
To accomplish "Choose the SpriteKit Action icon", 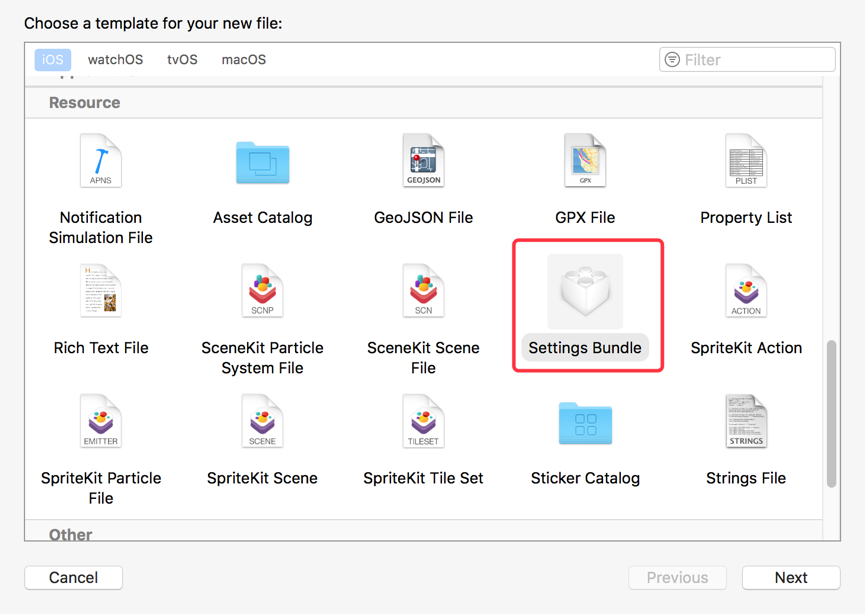I will click(746, 291).
